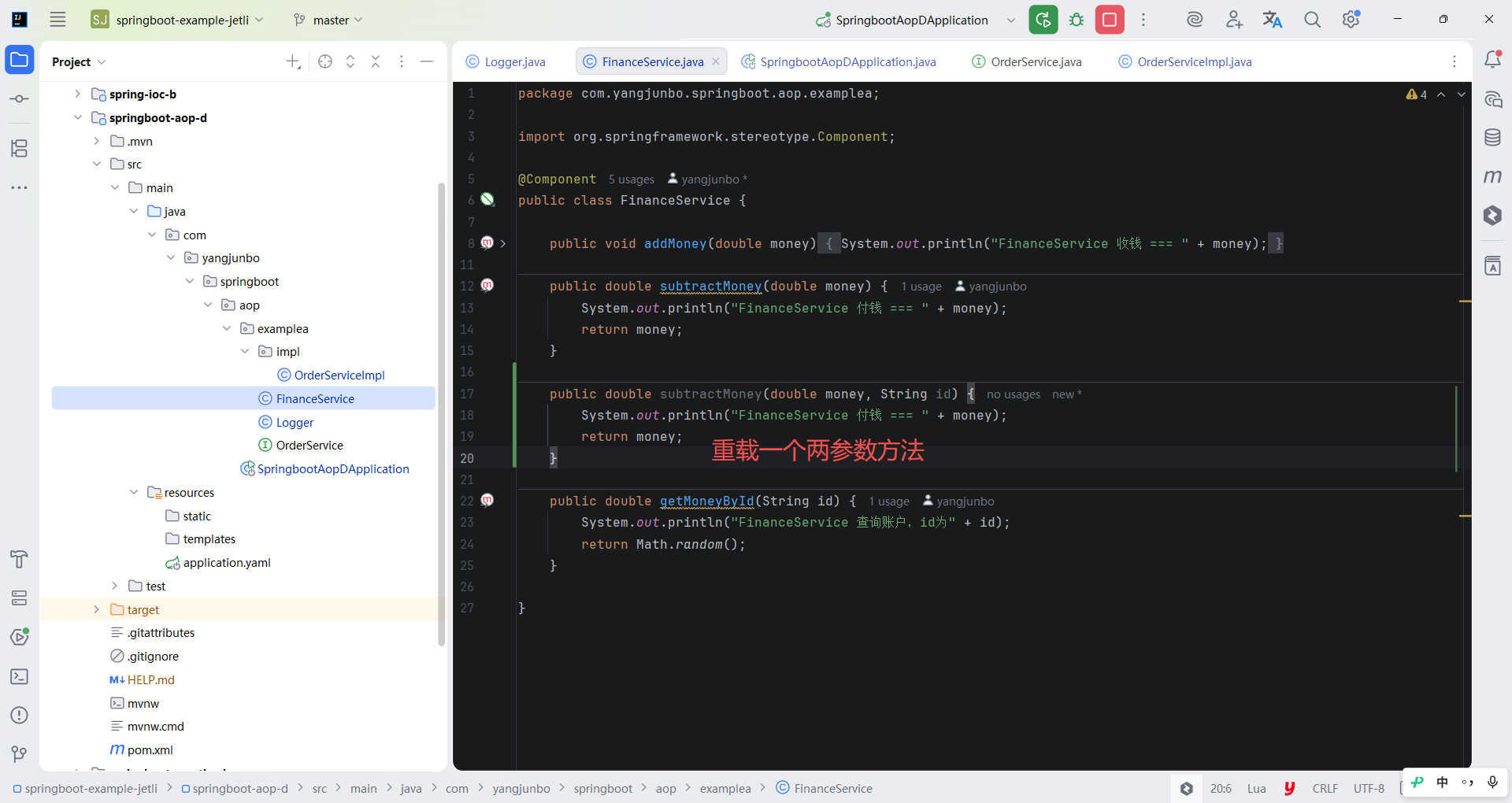The image size is (1512, 803).
Task: Open Commit tool window icon
Action: [x=20, y=99]
